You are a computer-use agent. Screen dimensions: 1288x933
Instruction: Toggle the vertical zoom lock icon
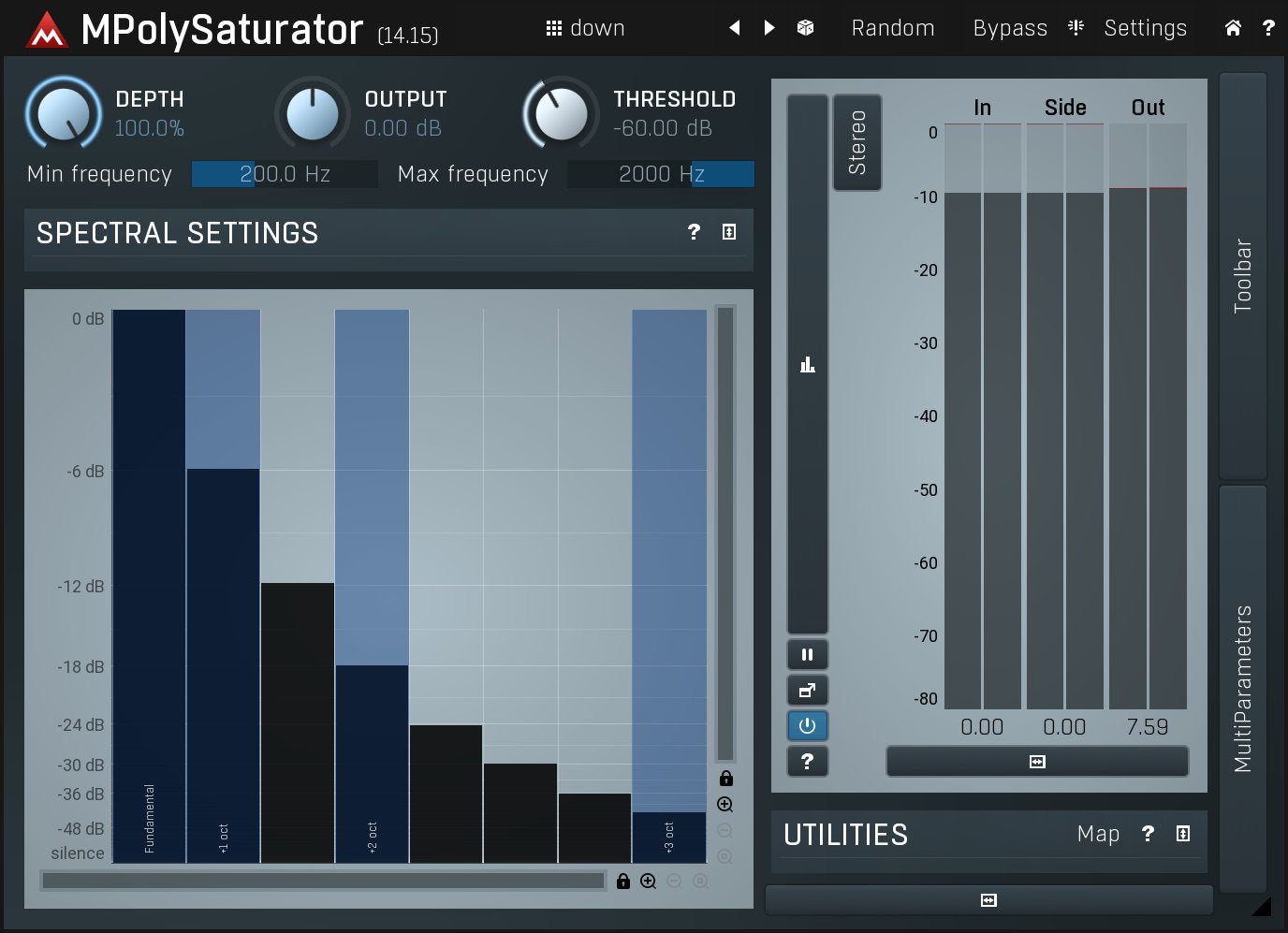tap(725, 779)
